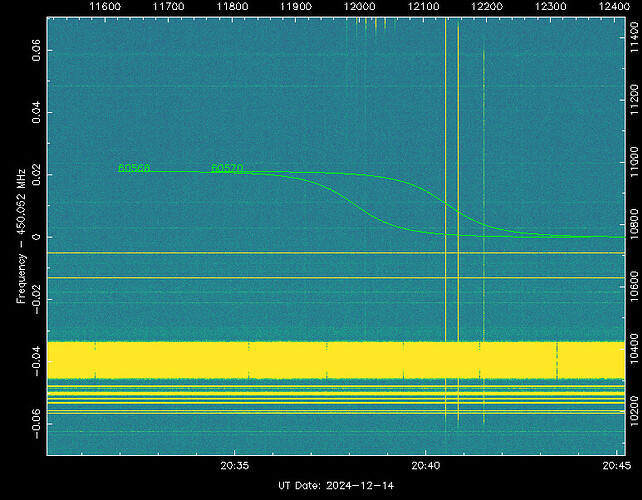Click the right axis value 10800
642x500 pixels.
(634, 224)
